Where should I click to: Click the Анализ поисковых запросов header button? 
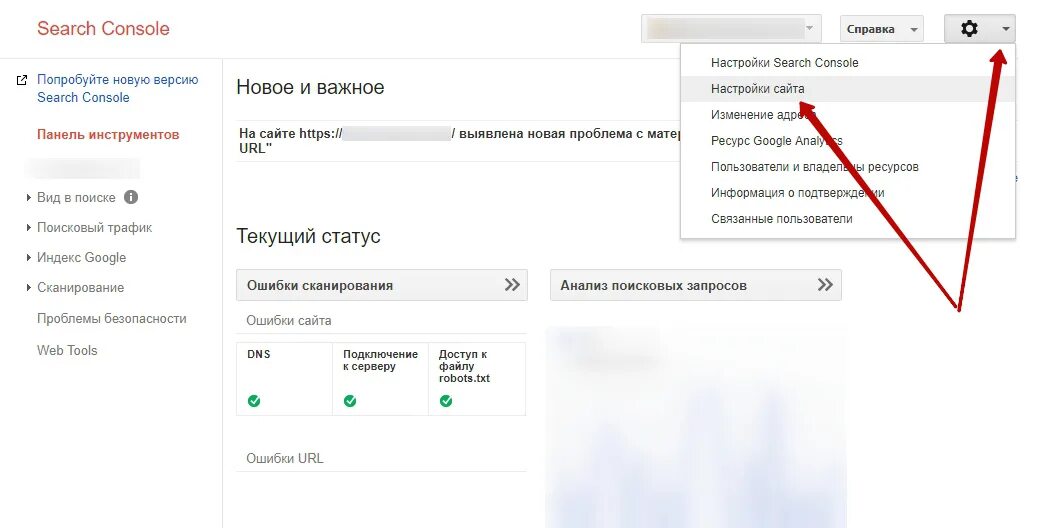coord(696,285)
